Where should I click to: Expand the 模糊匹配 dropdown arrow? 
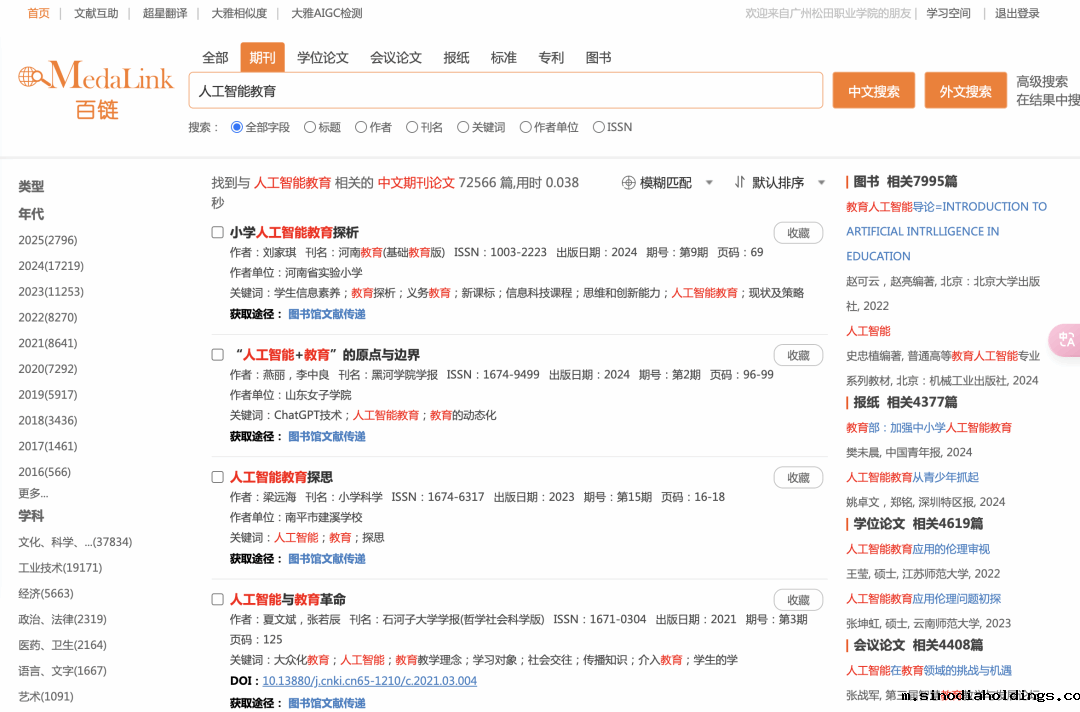pyautogui.click(x=709, y=183)
